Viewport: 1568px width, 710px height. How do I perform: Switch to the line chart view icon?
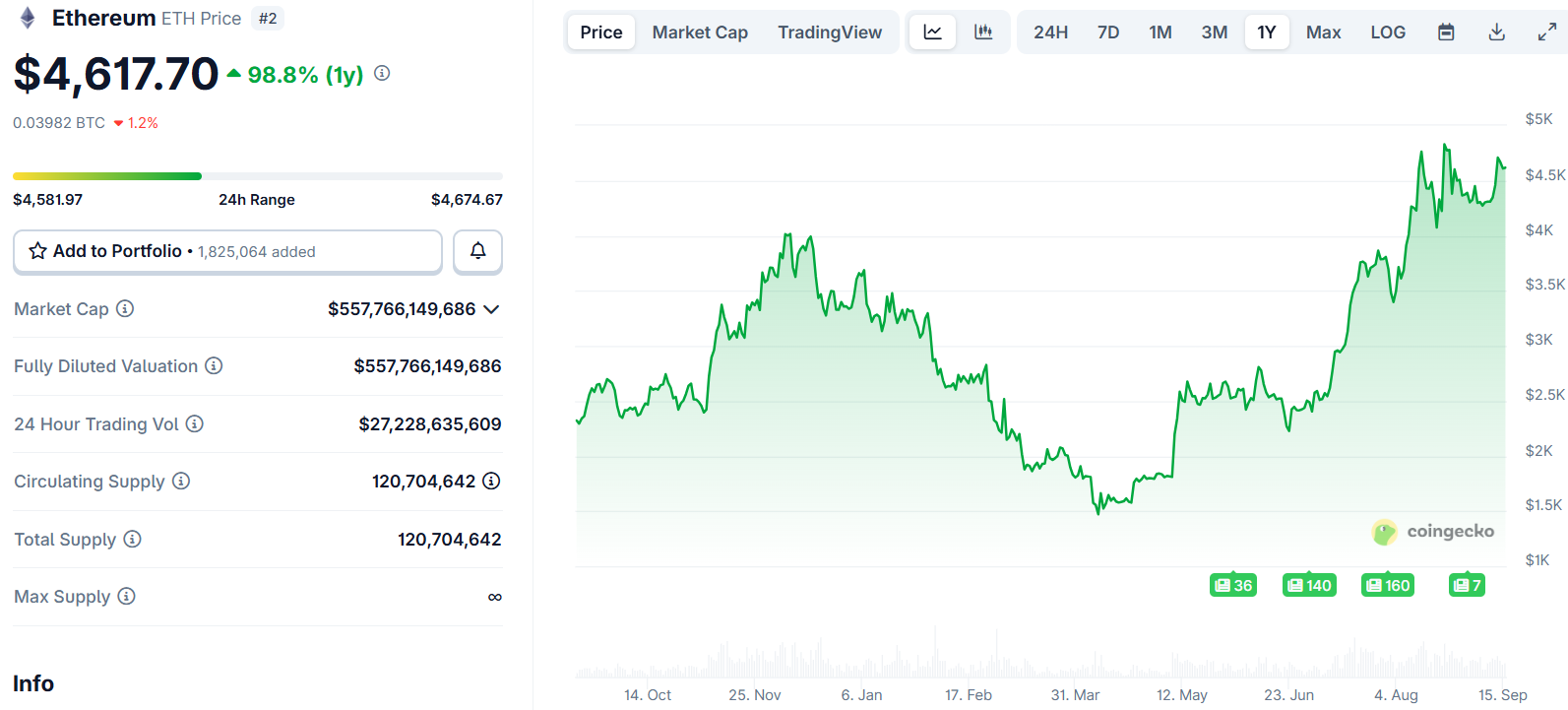pyautogui.click(x=932, y=32)
